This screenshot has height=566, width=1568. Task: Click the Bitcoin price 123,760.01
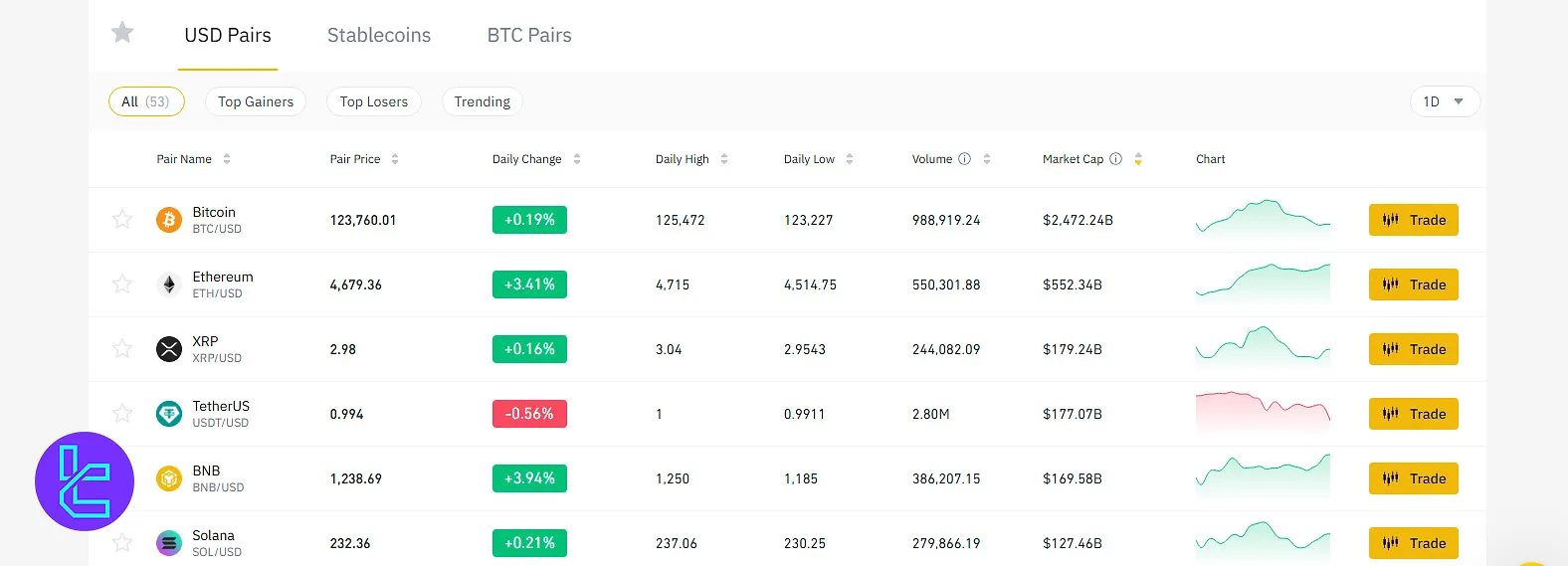pyautogui.click(x=363, y=220)
